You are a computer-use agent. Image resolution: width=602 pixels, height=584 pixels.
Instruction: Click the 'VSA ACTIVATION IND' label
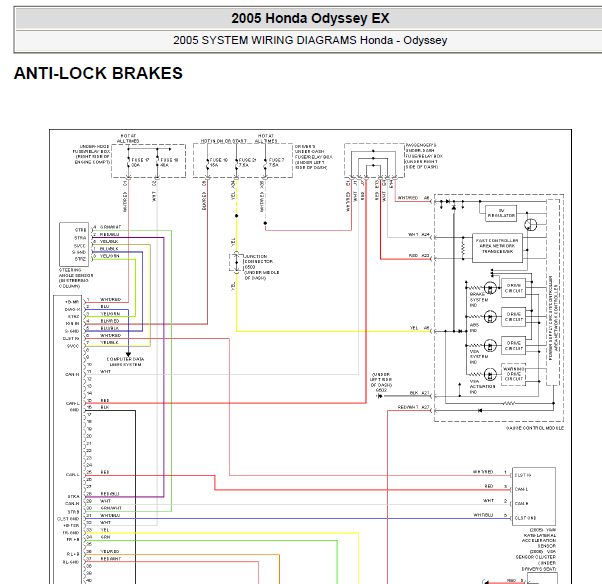click(482, 387)
